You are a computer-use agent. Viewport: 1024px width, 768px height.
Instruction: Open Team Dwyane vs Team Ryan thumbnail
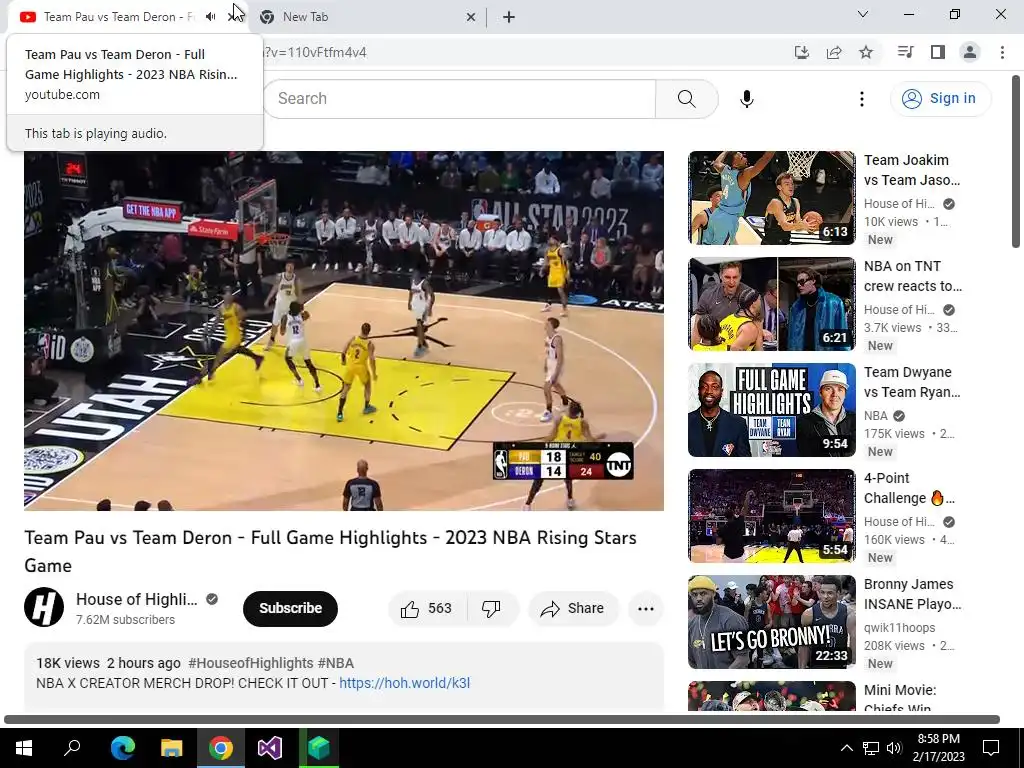tap(771, 409)
